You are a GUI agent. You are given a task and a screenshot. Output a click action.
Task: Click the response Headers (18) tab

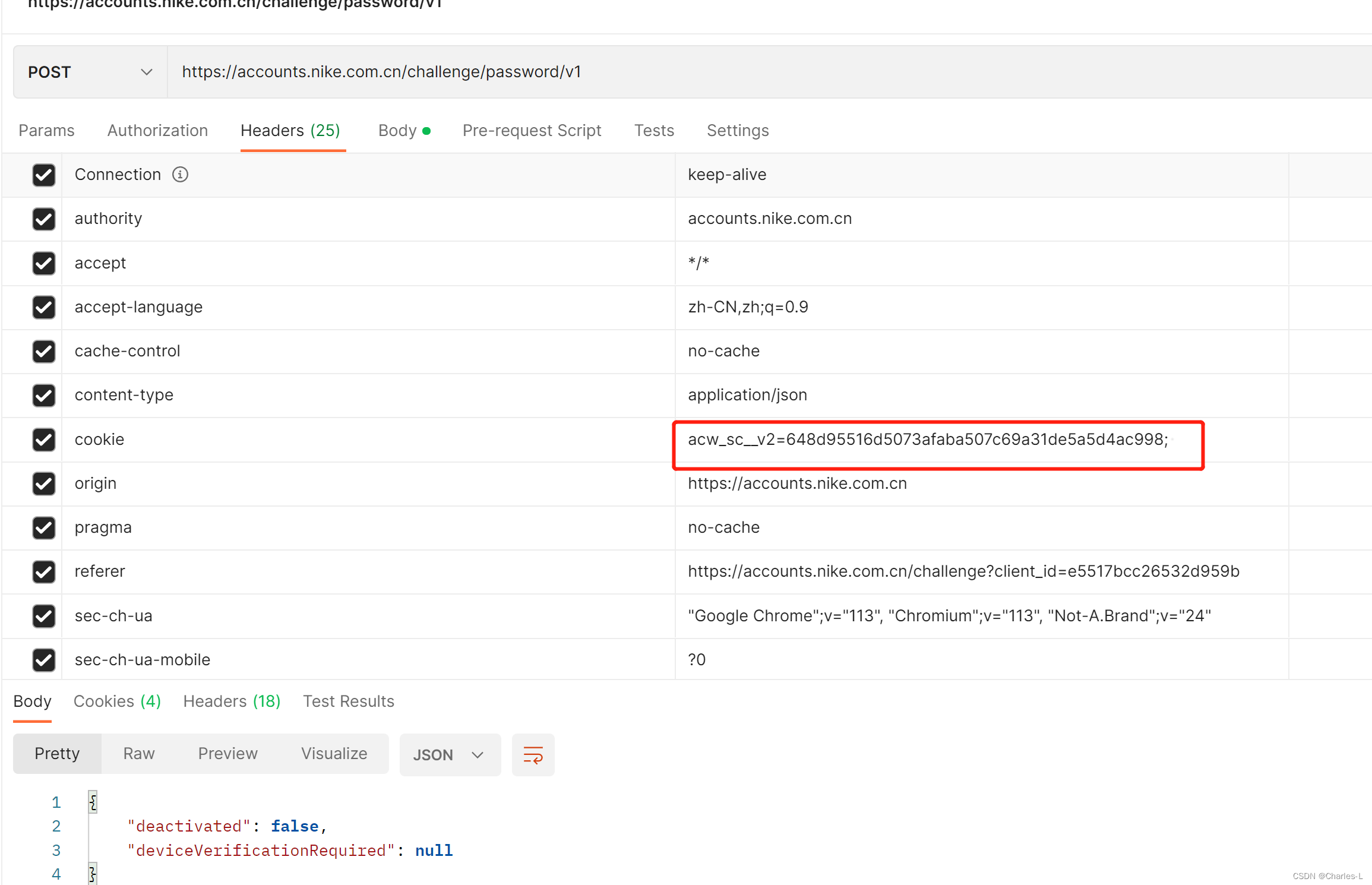point(232,701)
